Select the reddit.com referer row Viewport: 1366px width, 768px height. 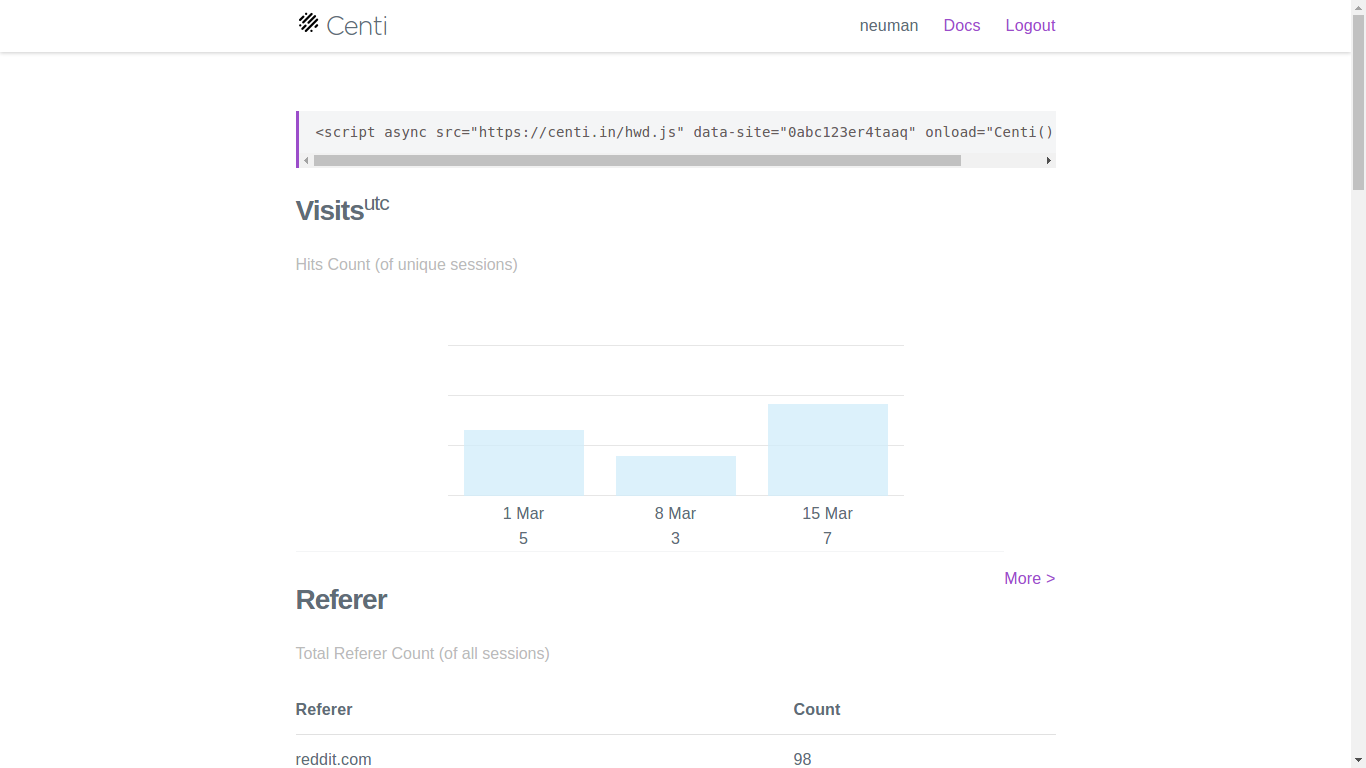coord(334,759)
